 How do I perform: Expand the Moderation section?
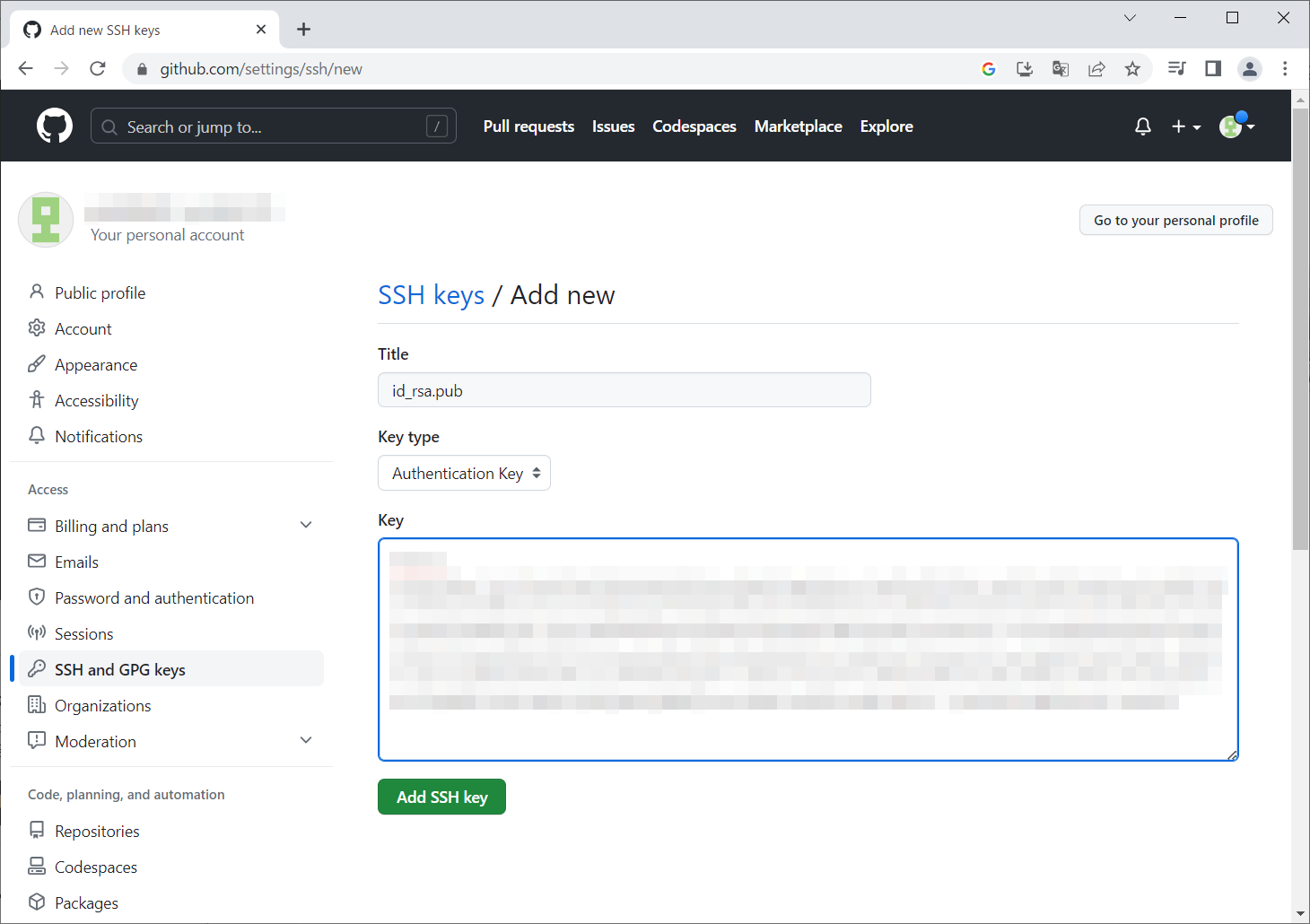click(x=306, y=741)
